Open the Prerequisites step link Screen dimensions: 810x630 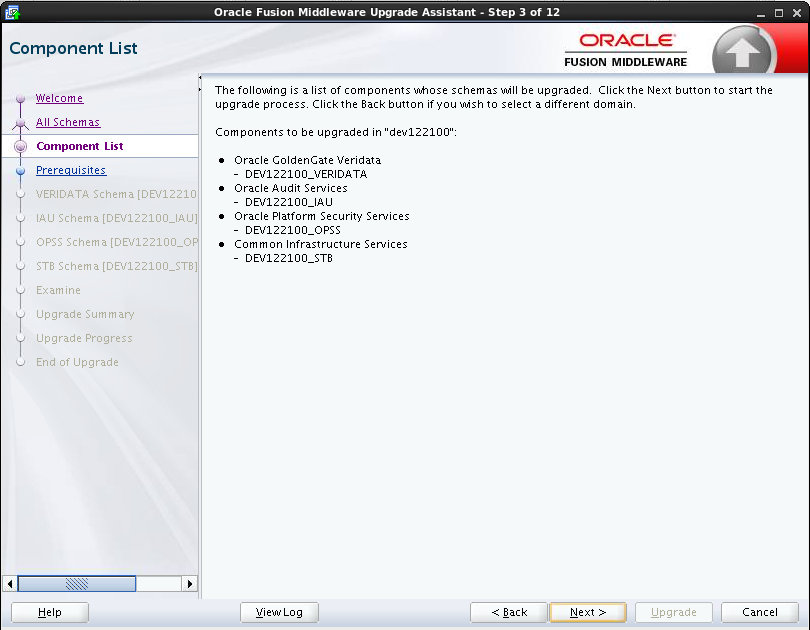click(x=71, y=170)
